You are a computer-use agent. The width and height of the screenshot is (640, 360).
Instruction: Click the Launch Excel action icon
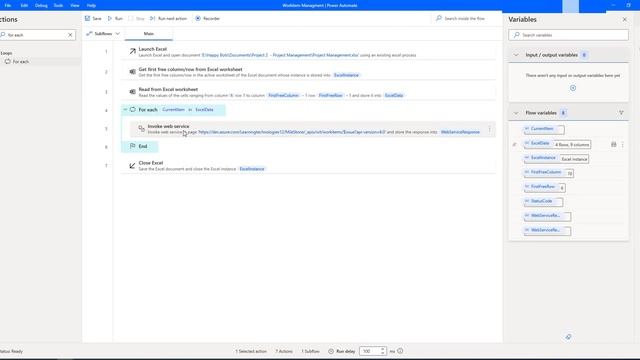click(132, 51)
